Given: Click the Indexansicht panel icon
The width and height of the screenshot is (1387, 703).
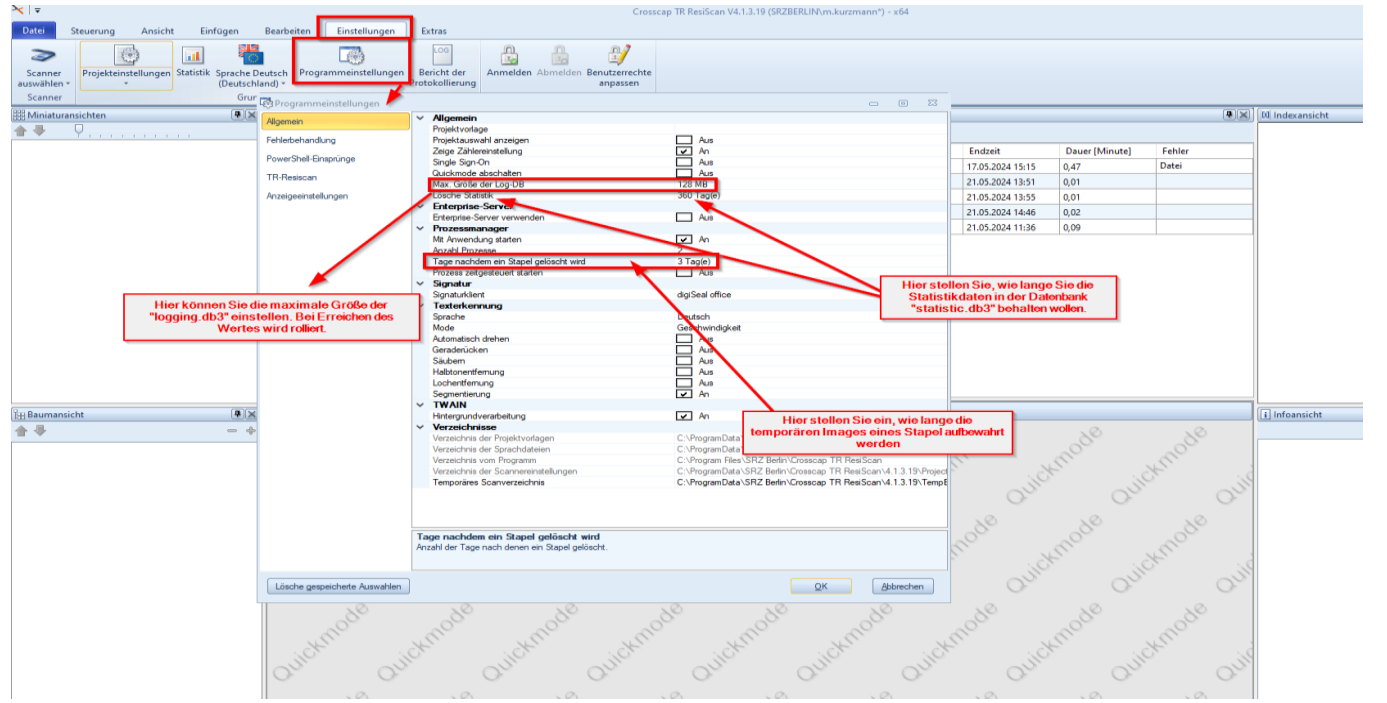Looking at the screenshot, I should (x=1265, y=115).
